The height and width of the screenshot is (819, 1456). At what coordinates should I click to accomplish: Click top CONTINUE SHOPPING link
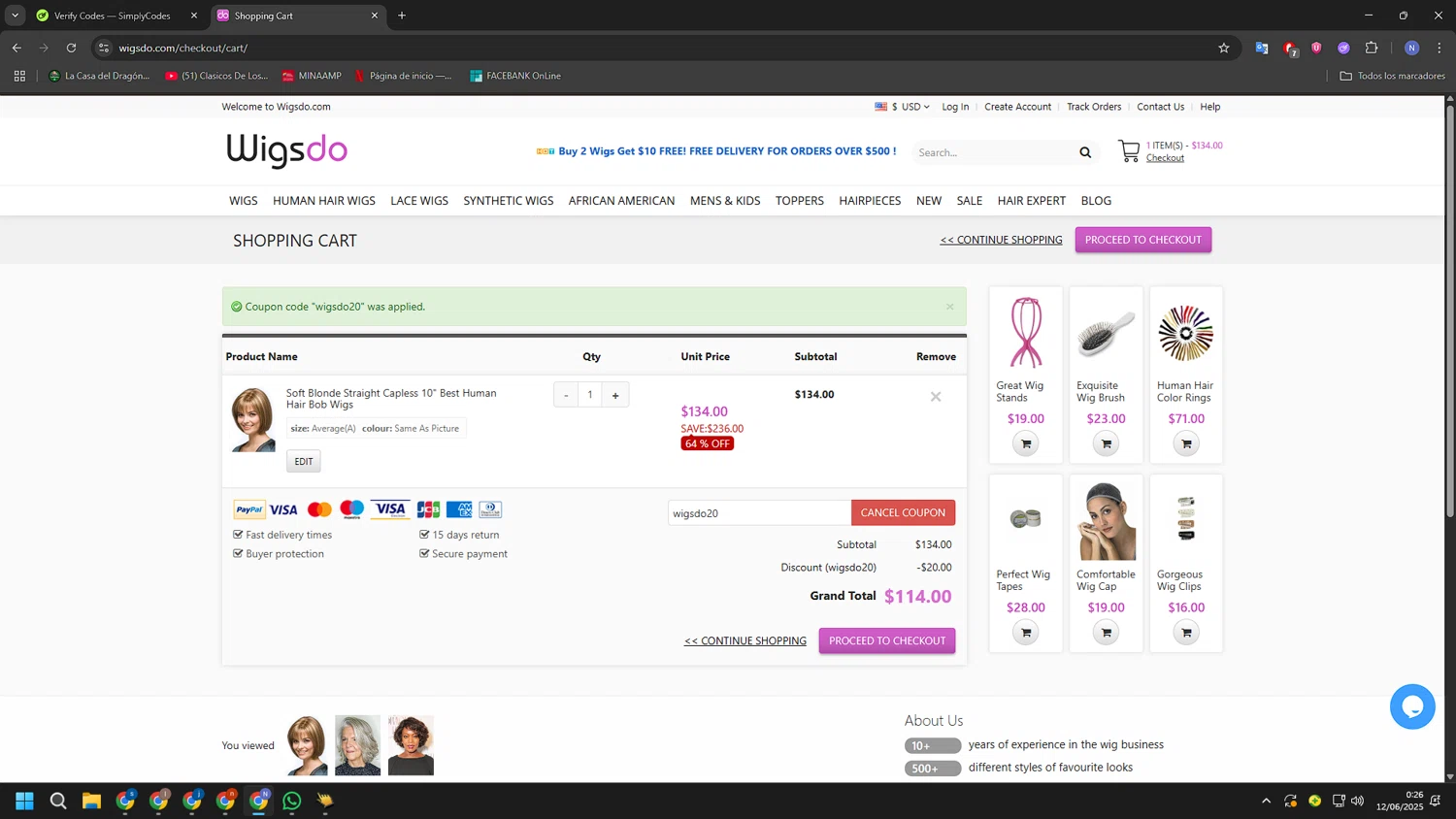click(x=1001, y=240)
